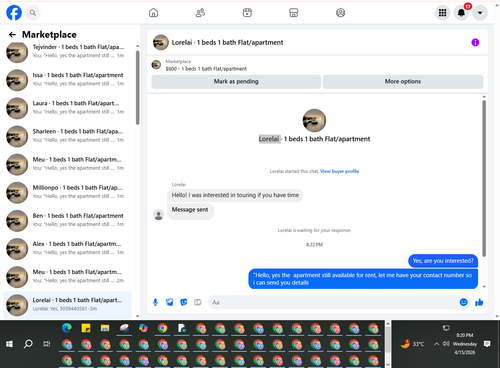Expand the account dropdown arrow
This screenshot has width=500, height=368.
coord(480,13)
